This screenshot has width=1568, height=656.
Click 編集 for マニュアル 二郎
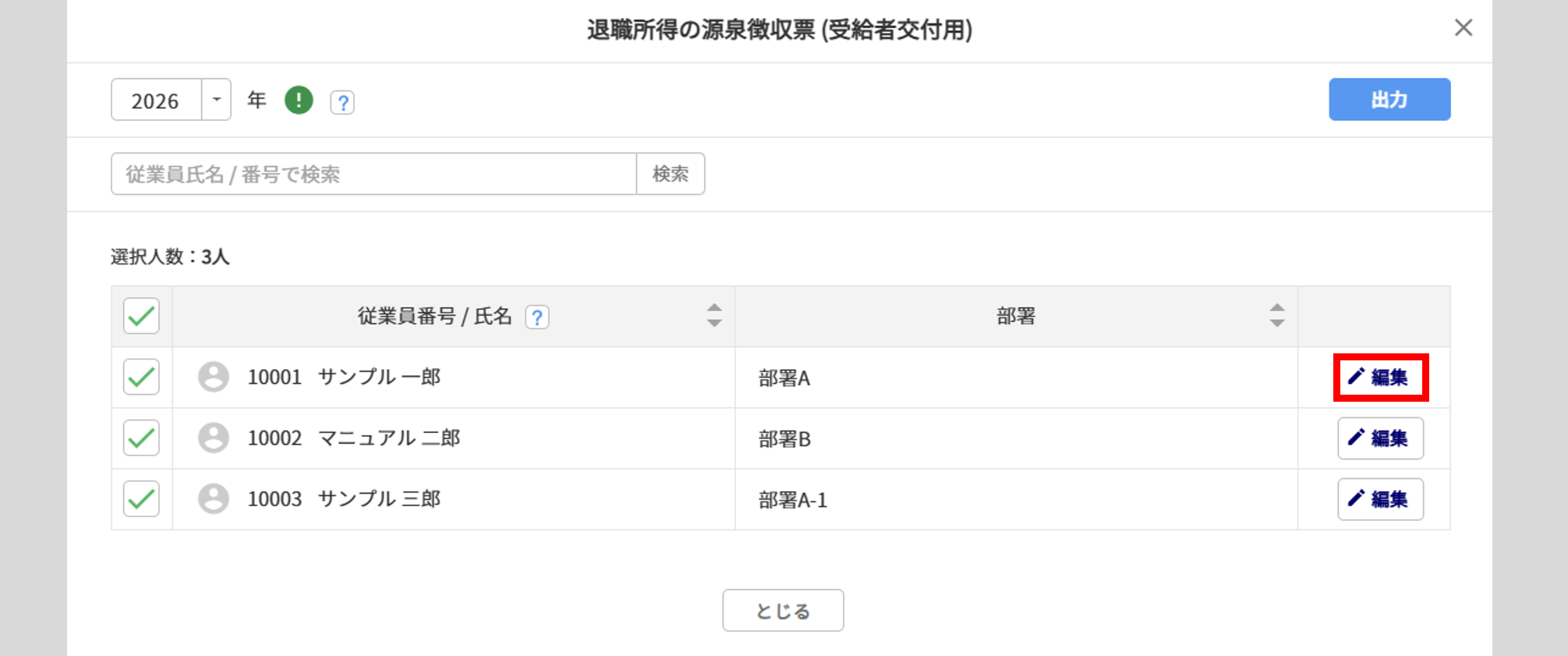click(1380, 438)
